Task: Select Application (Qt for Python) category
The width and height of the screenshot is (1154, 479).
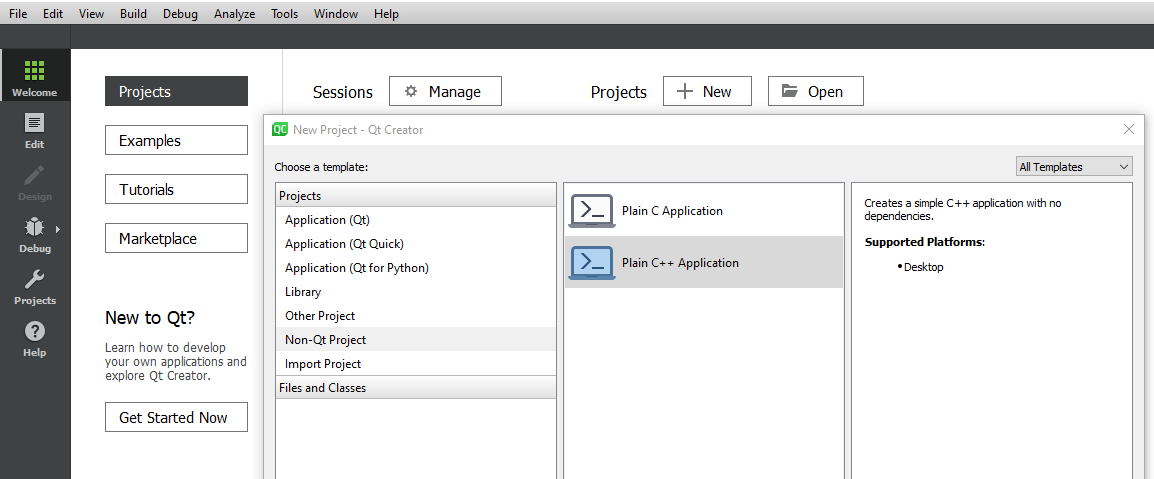Action: [x=416, y=268]
